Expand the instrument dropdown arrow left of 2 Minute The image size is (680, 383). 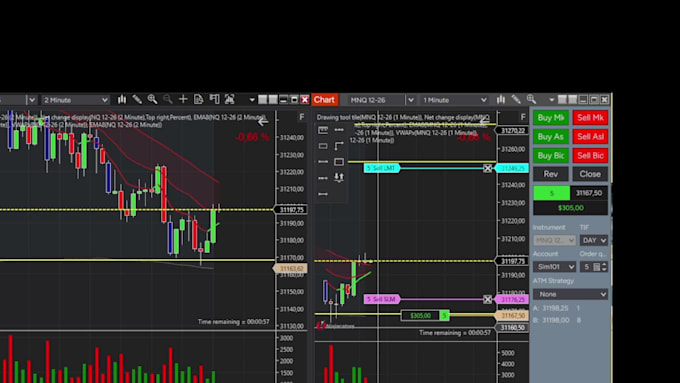32,100
